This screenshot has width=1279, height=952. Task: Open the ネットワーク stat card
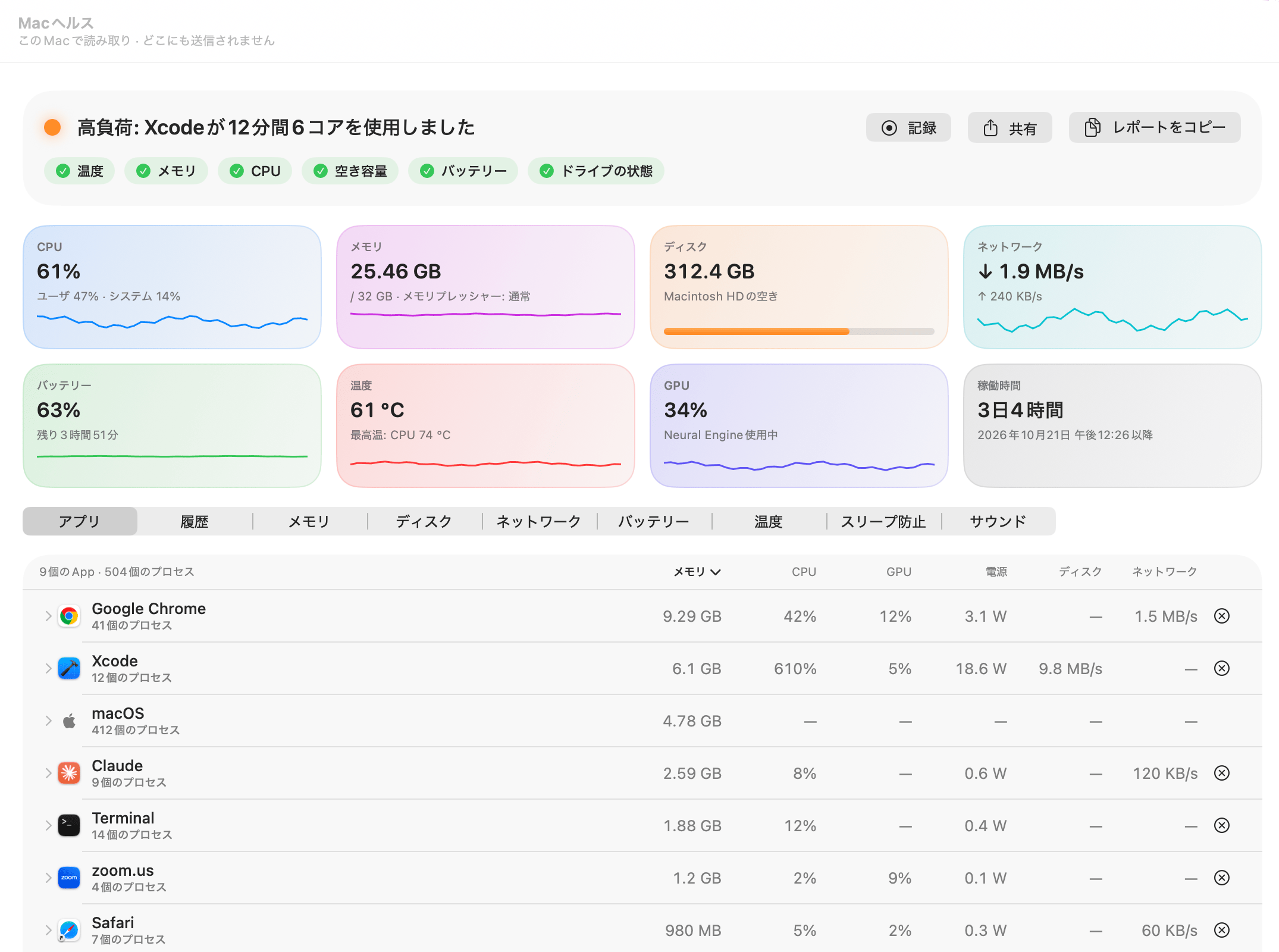pos(1112,287)
